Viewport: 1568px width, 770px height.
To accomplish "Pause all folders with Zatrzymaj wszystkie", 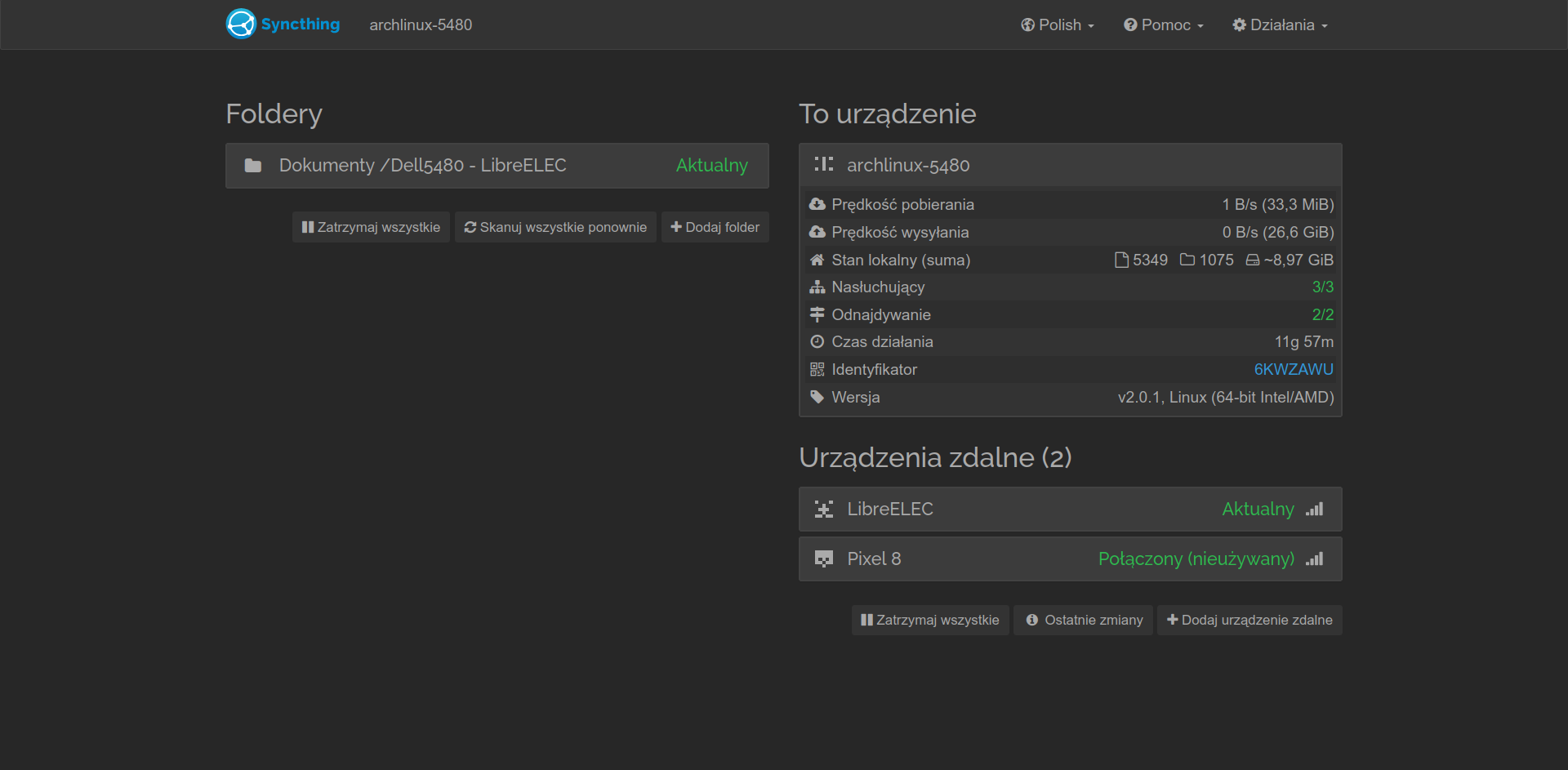I will pos(371,227).
